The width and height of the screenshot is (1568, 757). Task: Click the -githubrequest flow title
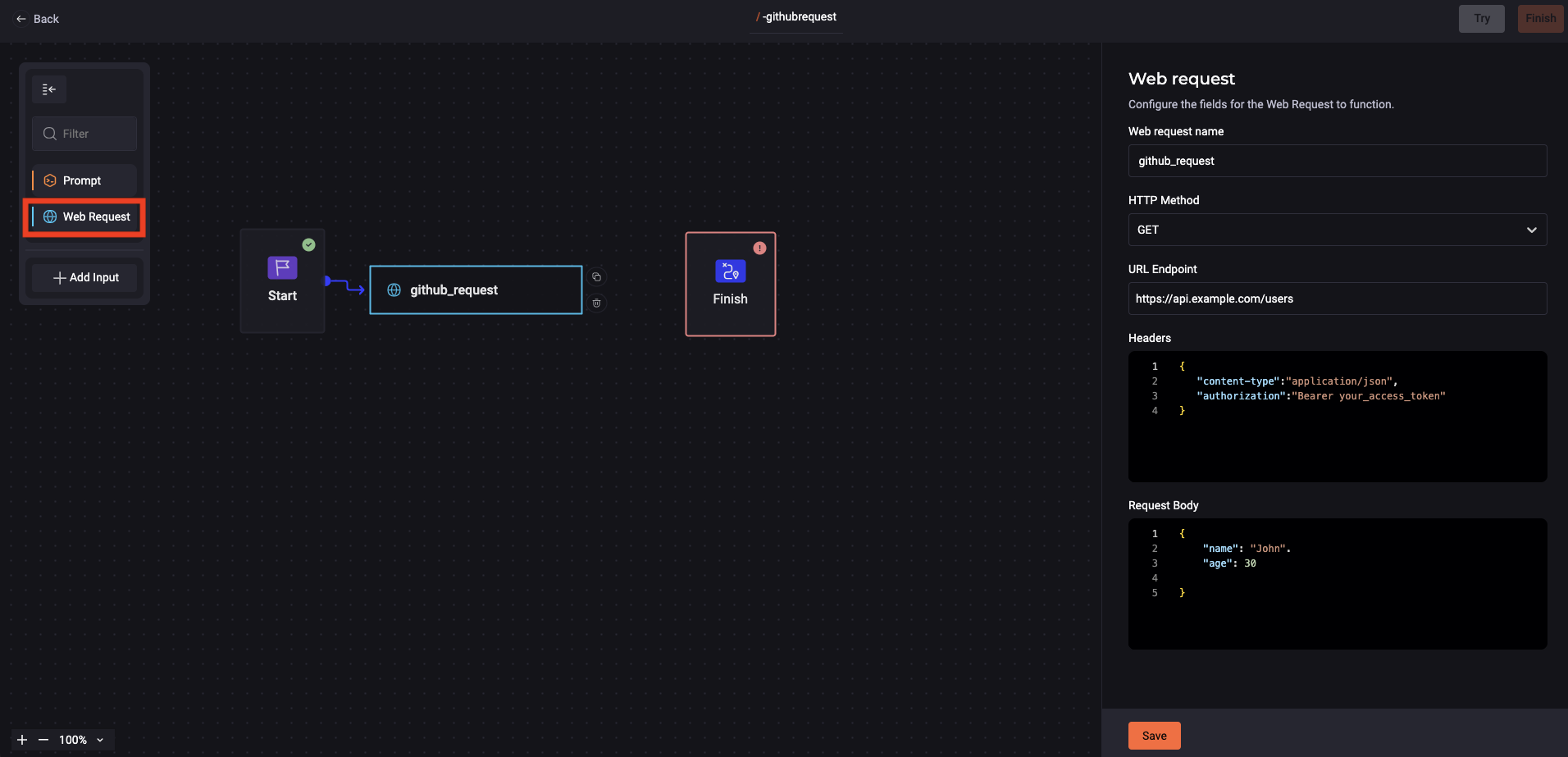795,16
